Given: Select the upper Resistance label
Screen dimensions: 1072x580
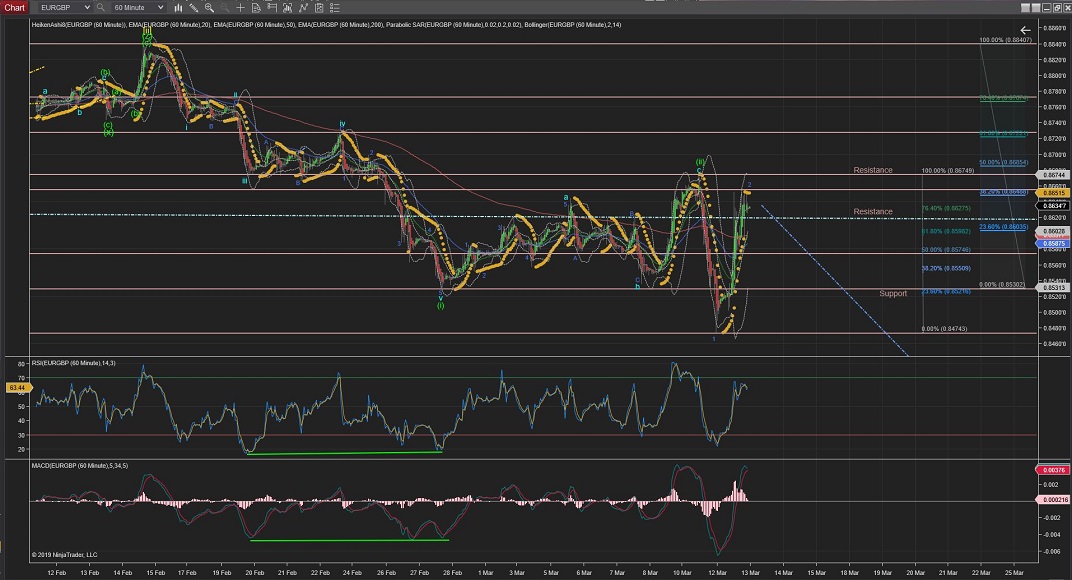Looking at the screenshot, I should (872, 170).
